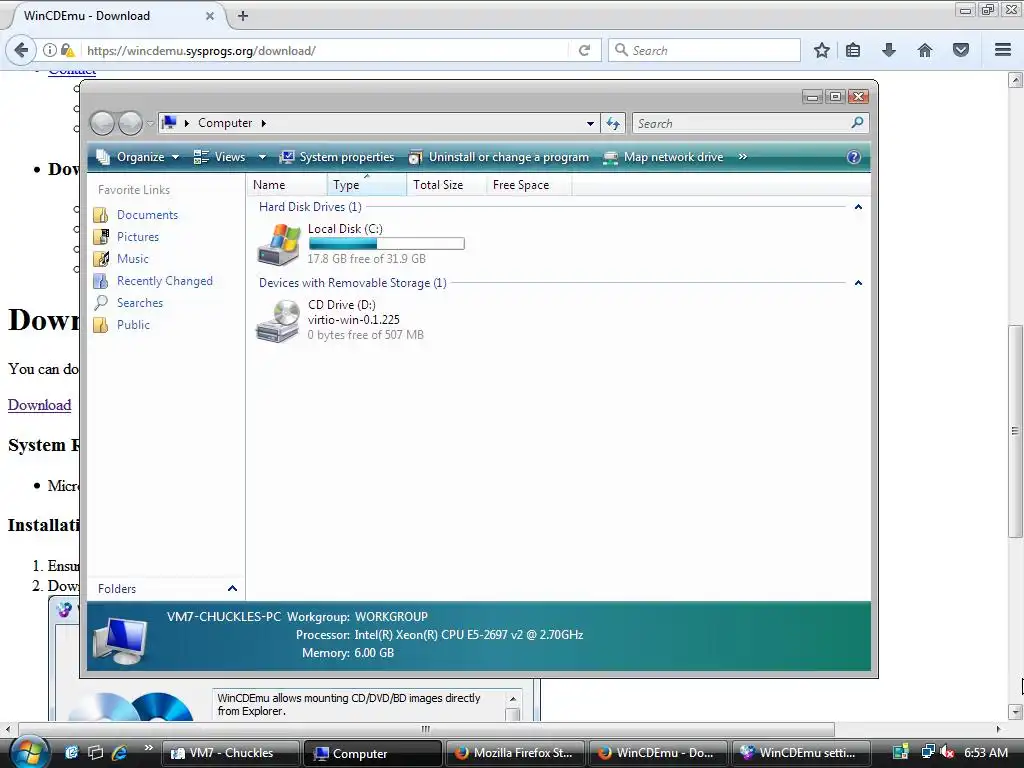Open the Organize menu
This screenshot has height=768, width=1024.
(x=137, y=157)
